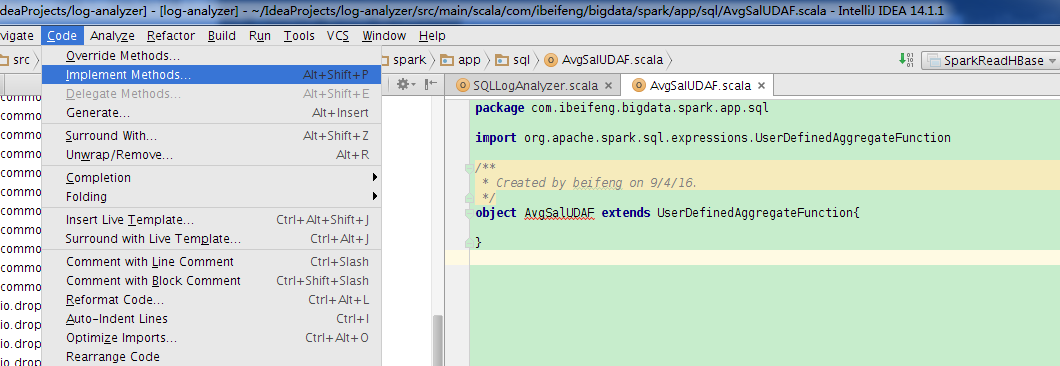Place caret on the empty highlighted editor line
The image size is (1060, 366).
(764, 258)
